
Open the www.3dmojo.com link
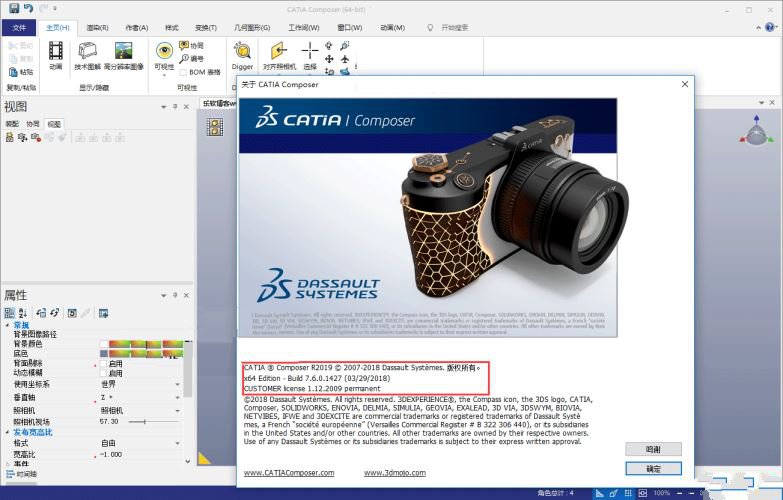(395, 473)
